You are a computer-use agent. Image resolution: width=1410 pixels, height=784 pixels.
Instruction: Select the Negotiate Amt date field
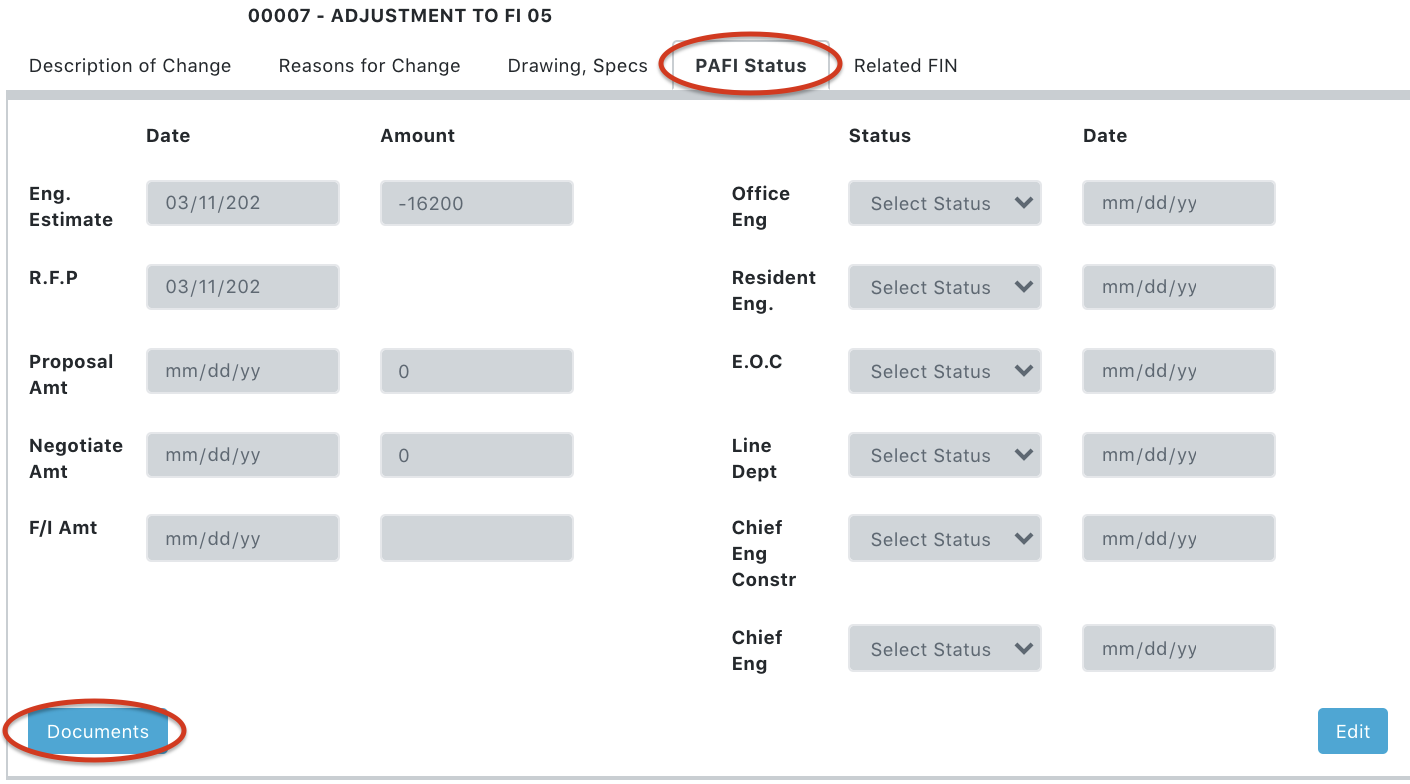[x=243, y=455]
